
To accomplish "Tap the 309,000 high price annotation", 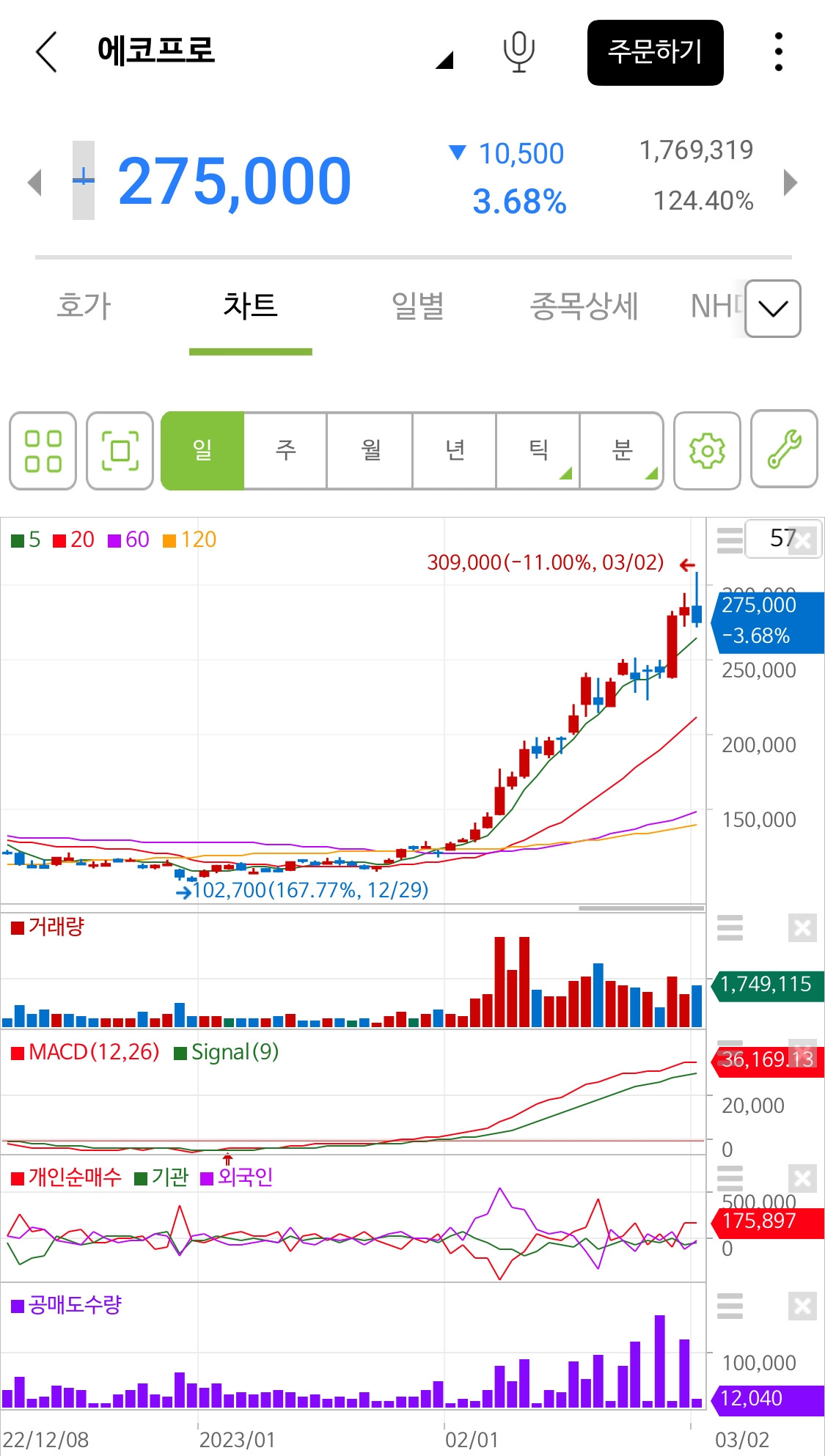I will click(x=545, y=562).
